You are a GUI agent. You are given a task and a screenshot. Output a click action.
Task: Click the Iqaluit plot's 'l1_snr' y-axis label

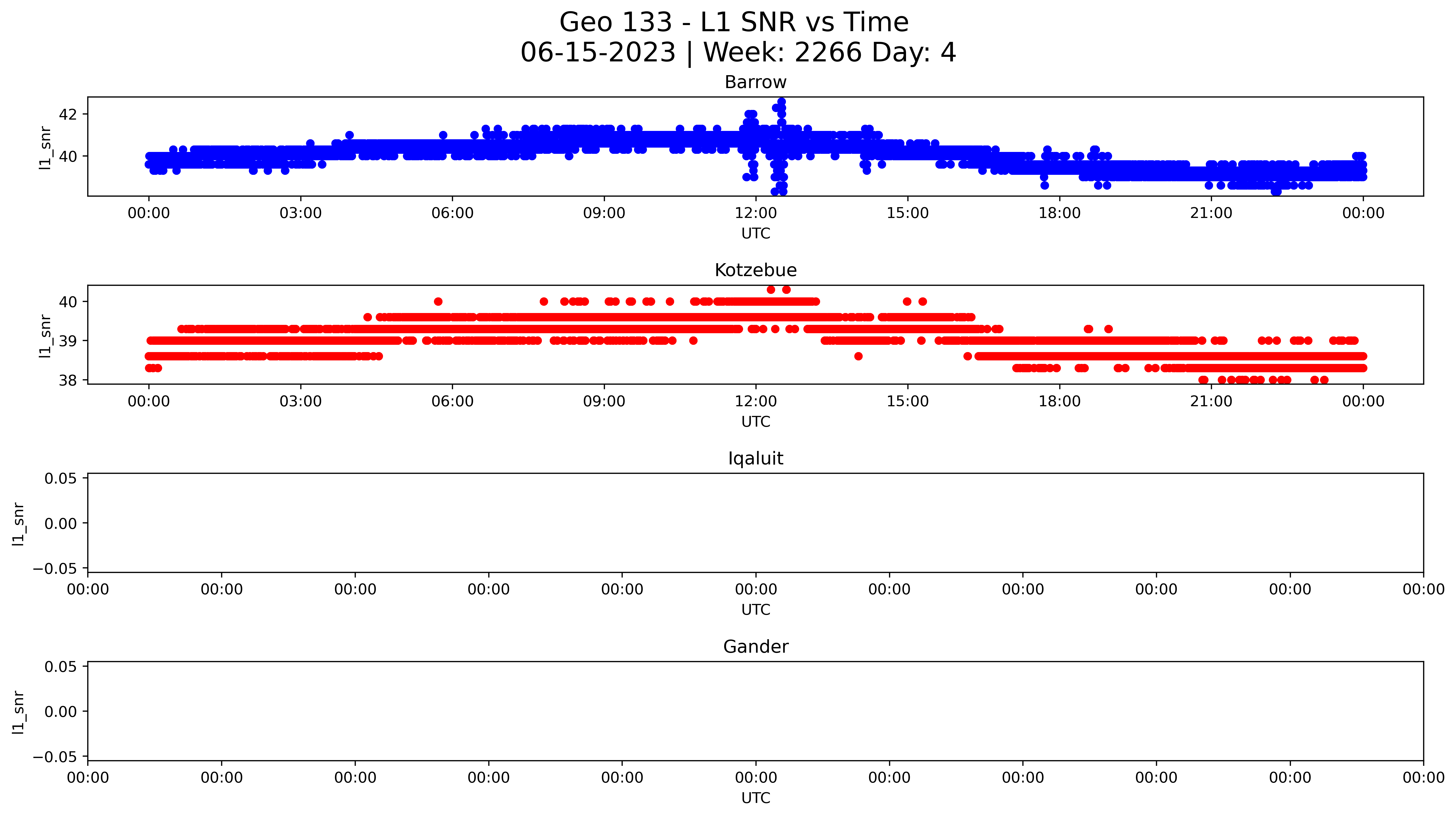click(19, 524)
